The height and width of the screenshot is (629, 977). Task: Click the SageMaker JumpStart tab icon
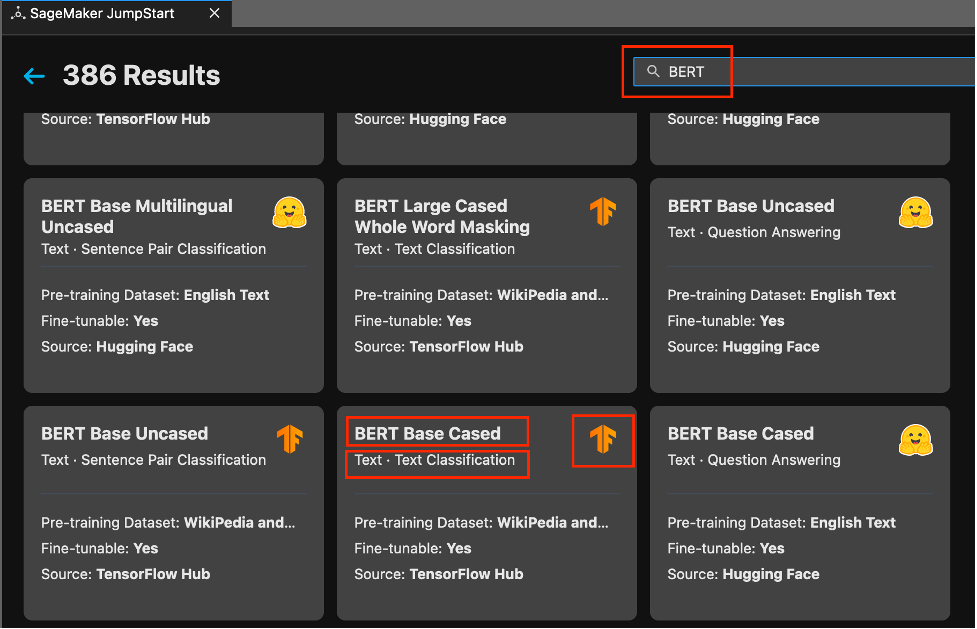click(x=19, y=14)
